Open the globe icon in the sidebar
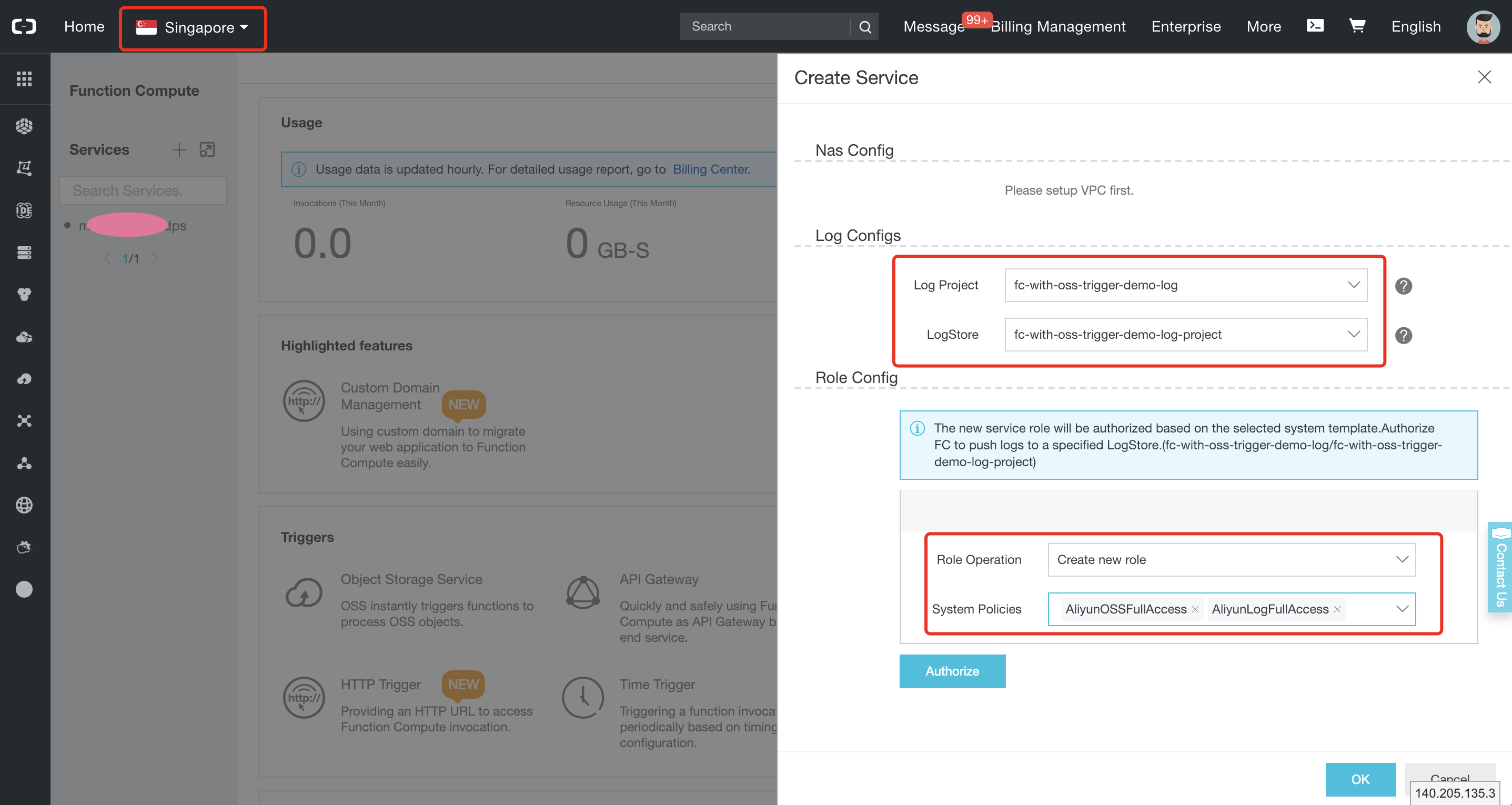This screenshot has width=1512, height=805. [24, 505]
